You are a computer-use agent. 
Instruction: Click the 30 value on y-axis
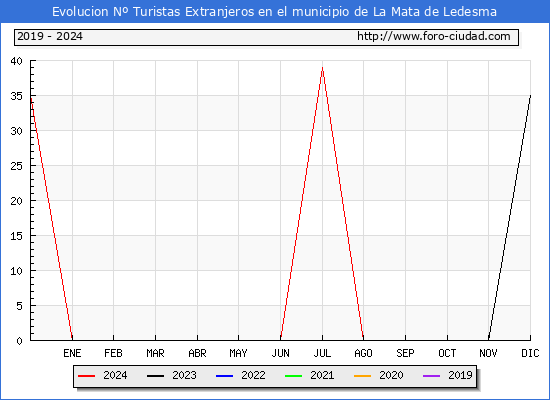(x=16, y=131)
